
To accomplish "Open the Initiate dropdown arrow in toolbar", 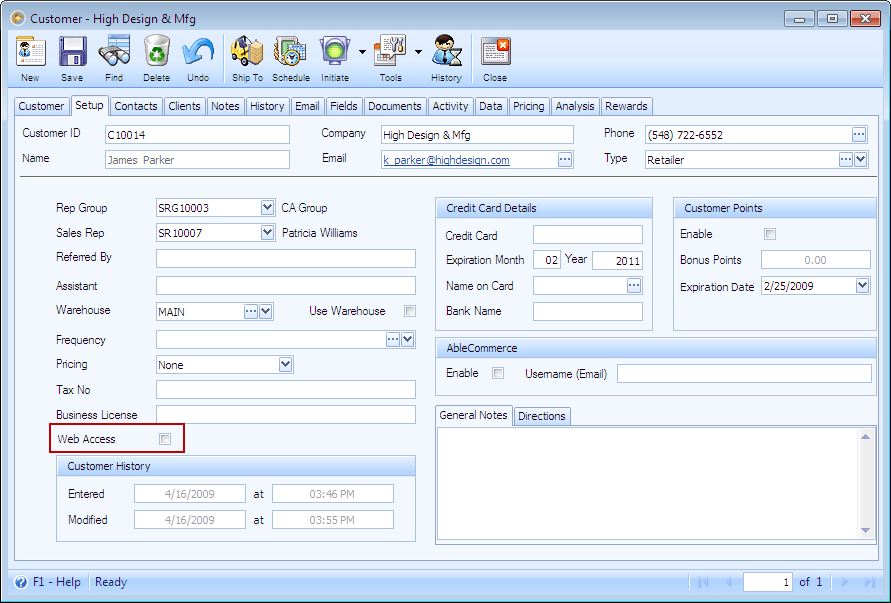I will 362,52.
